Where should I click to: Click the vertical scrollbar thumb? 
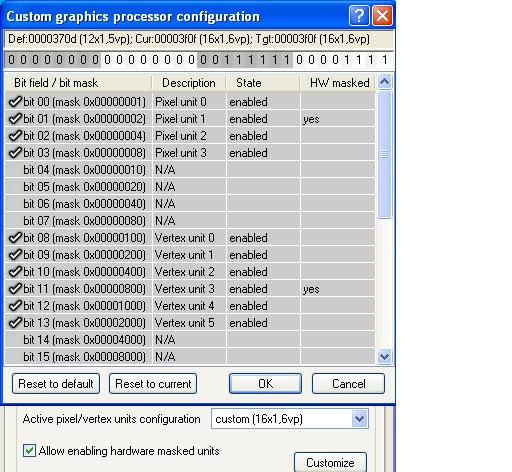pos(384,155)
